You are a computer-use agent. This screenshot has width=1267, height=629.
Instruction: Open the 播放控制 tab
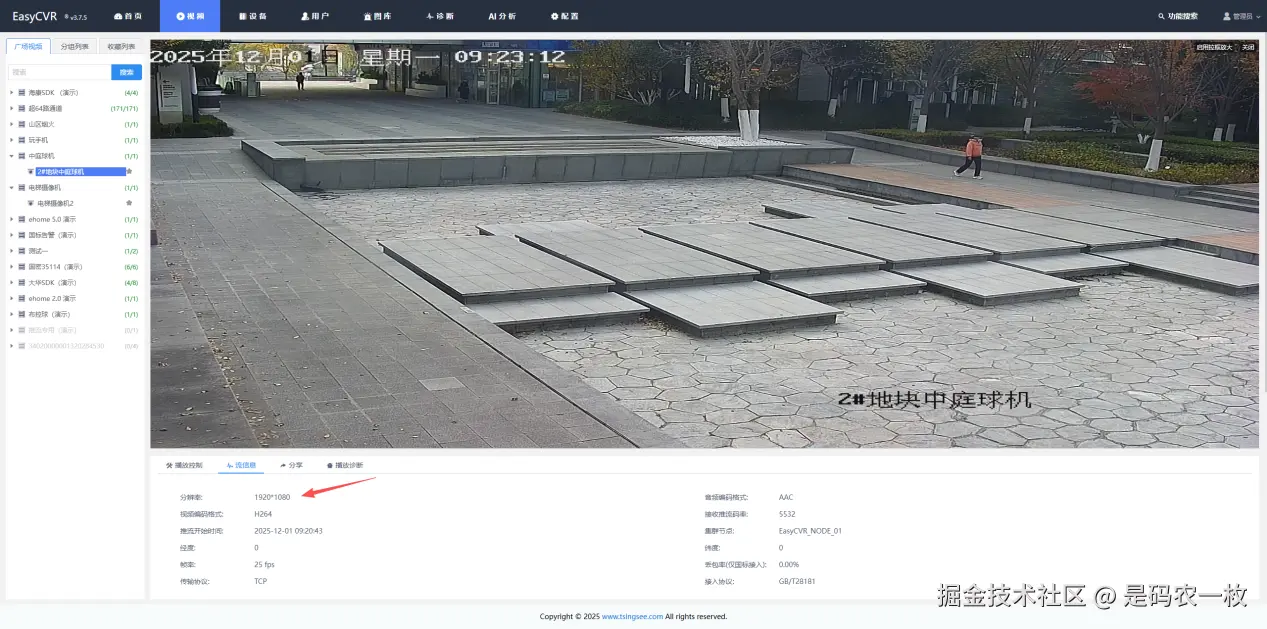pyautogui.click(x=184, y=465)
